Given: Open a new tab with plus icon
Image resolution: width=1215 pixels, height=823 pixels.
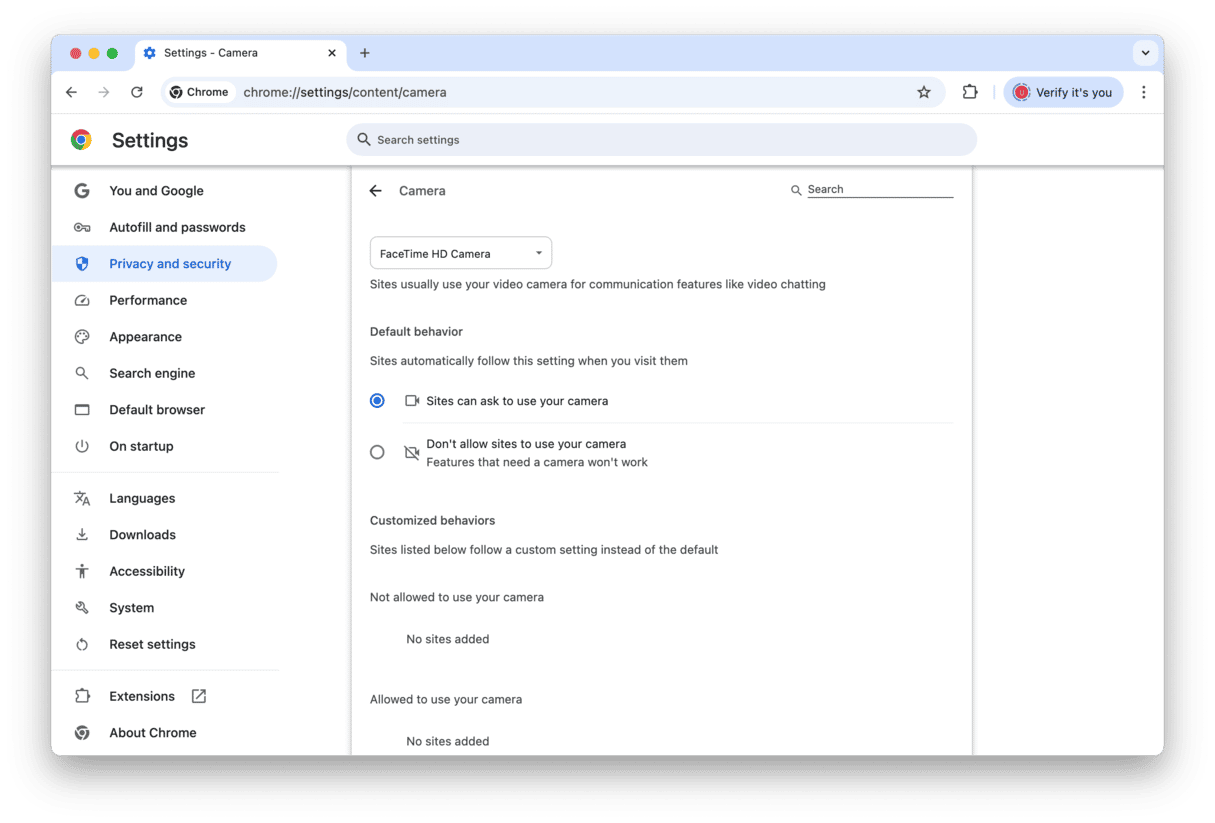Looking at the screenshot, I should [364, 53].
